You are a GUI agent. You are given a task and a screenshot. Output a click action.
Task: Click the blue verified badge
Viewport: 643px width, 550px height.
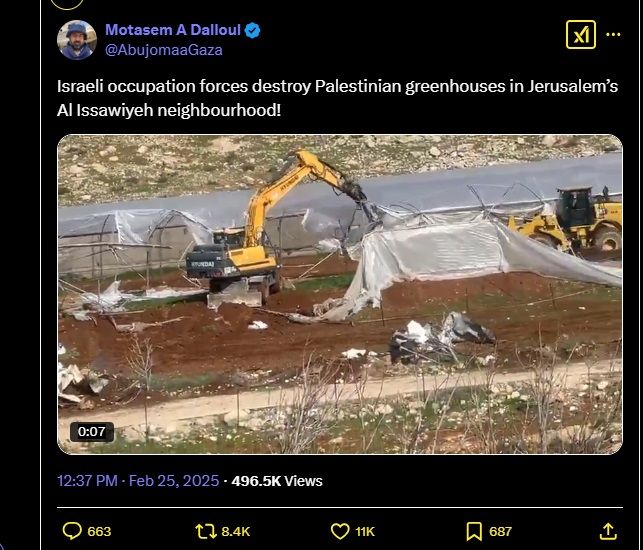pyautogui.click(x=252, y=30)
